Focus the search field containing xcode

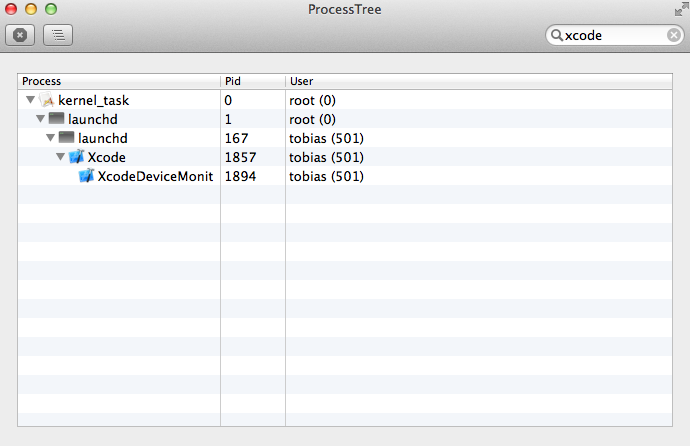click(x=614, y=35)
